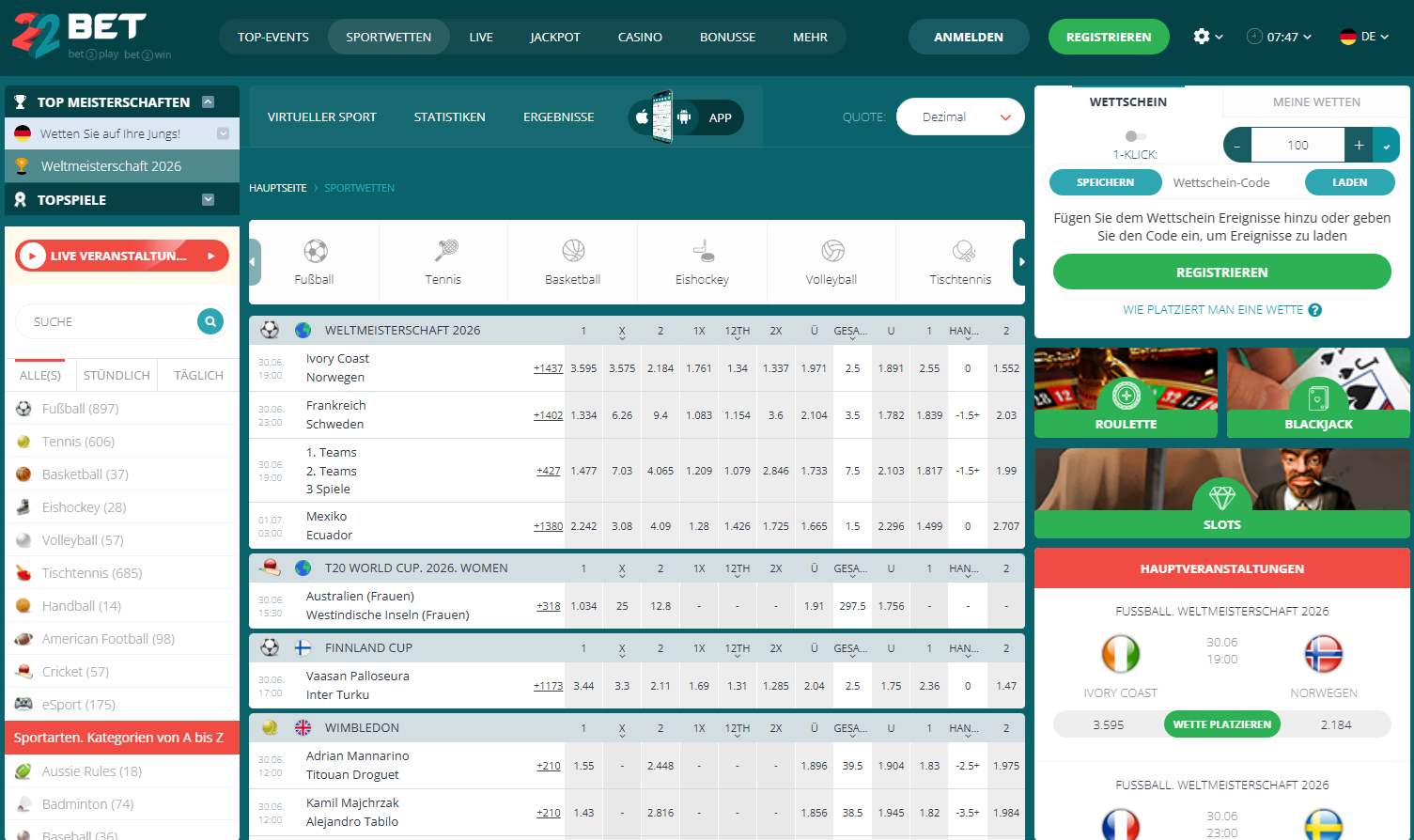Click the Fußball ball icon in sports list
Viewport: 1414px width, 840px height.
coord(23,409)
